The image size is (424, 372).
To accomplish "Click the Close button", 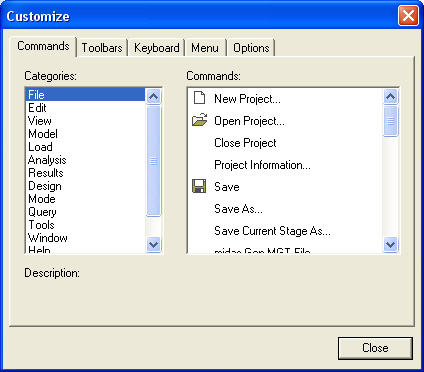I will [375, 348].
